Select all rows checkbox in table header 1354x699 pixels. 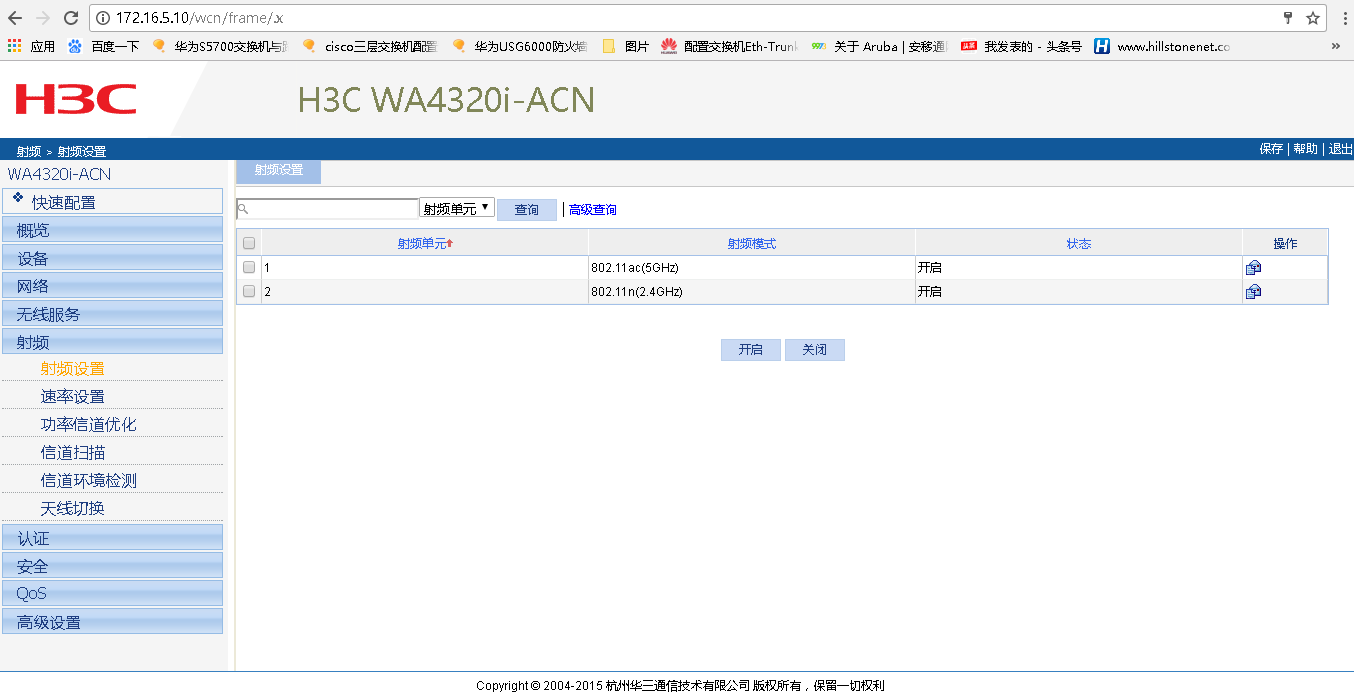249,243
